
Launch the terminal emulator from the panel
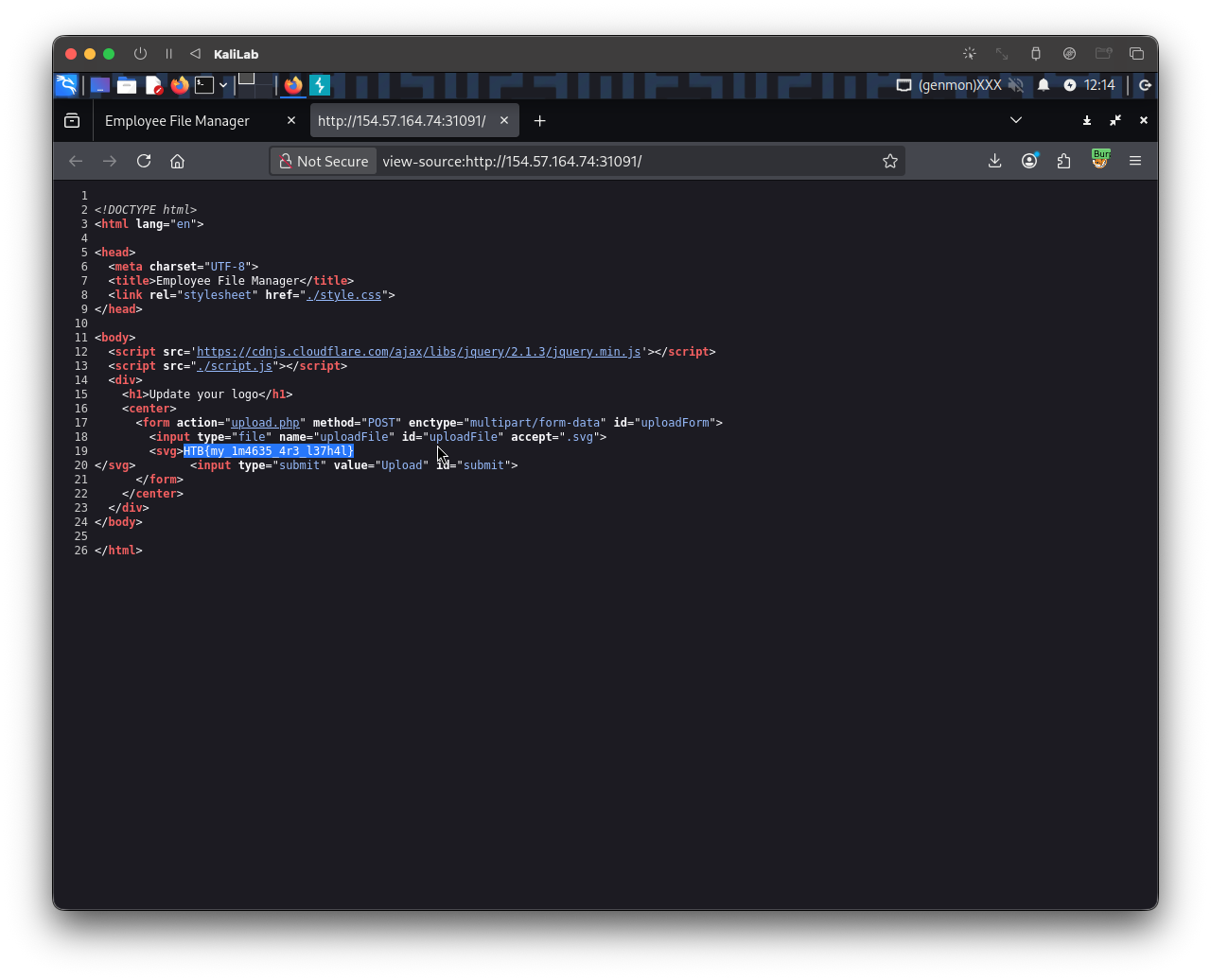(x=204, y=85)
